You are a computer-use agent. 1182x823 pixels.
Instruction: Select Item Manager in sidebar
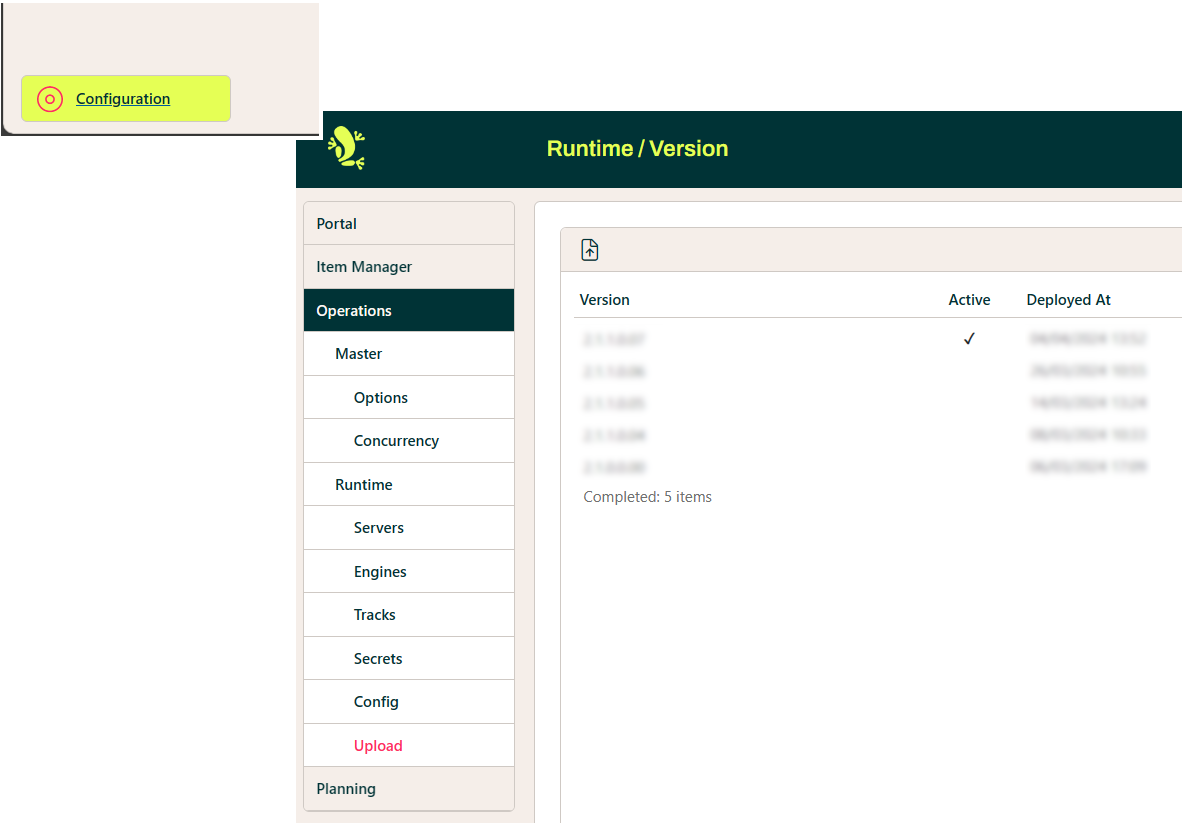coord(364,267)
